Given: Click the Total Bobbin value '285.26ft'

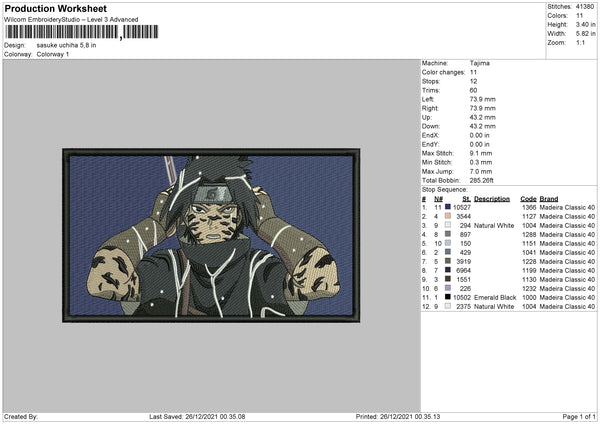Looking at the screenshot, I should coord(481,180).
